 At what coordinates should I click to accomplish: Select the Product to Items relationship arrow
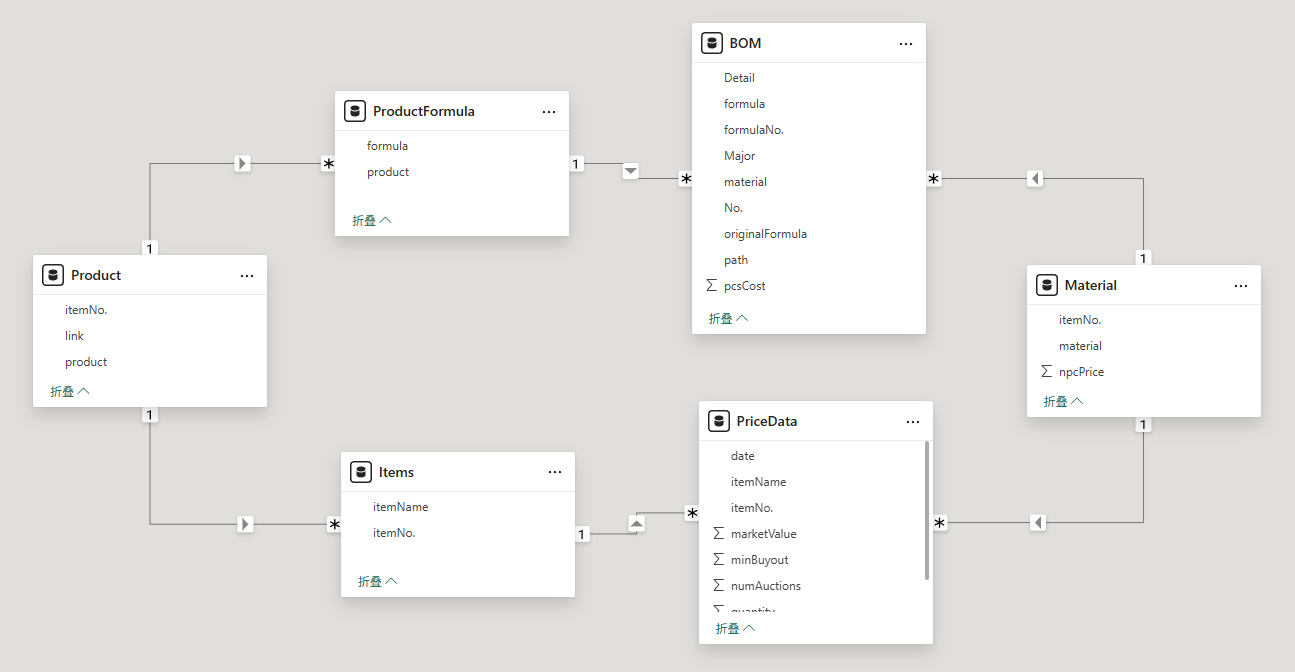(245, 523)
